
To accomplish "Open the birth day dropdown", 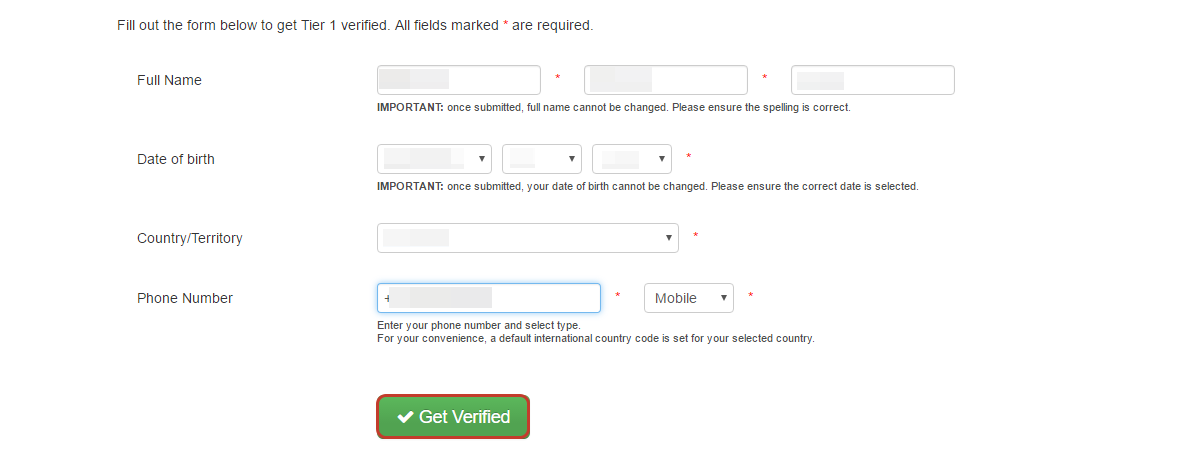I will coord(542,159).
